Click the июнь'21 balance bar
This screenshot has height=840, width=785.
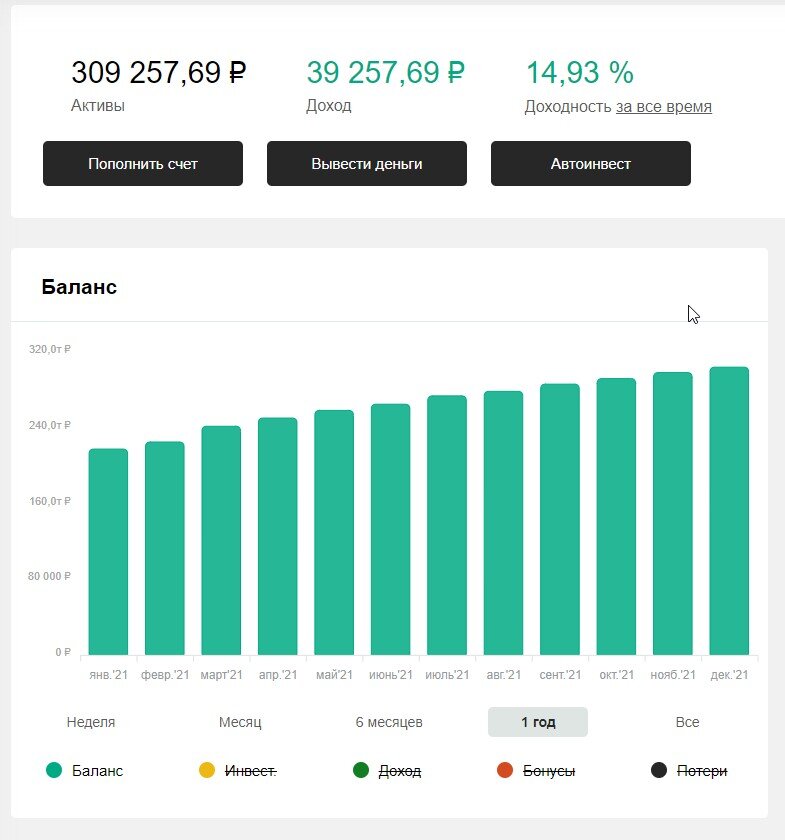(x=391, y=529)
